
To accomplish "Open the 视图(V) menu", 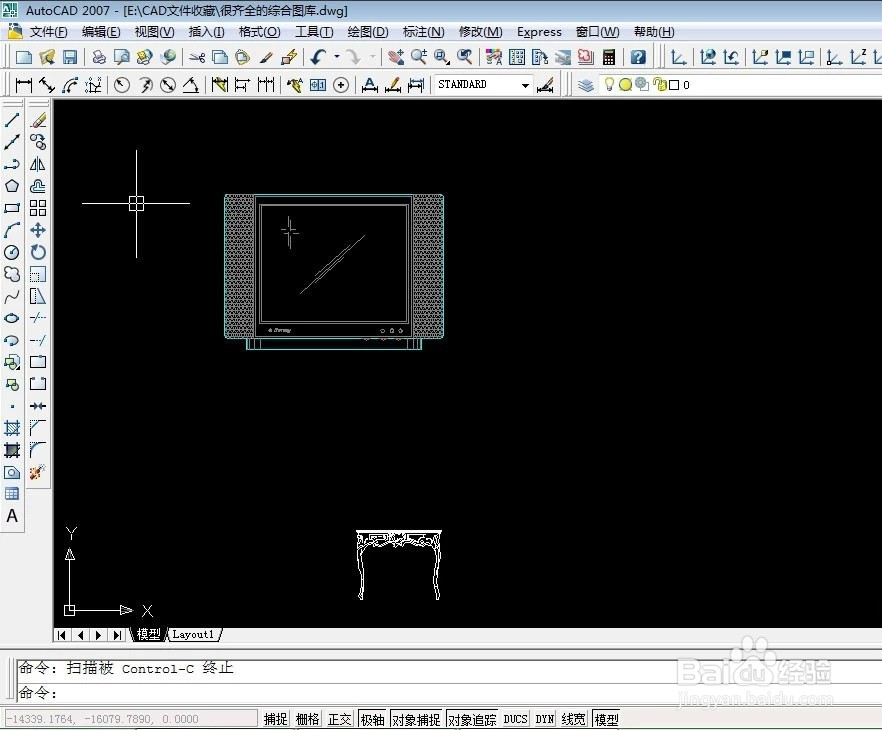I will [154, 32].
